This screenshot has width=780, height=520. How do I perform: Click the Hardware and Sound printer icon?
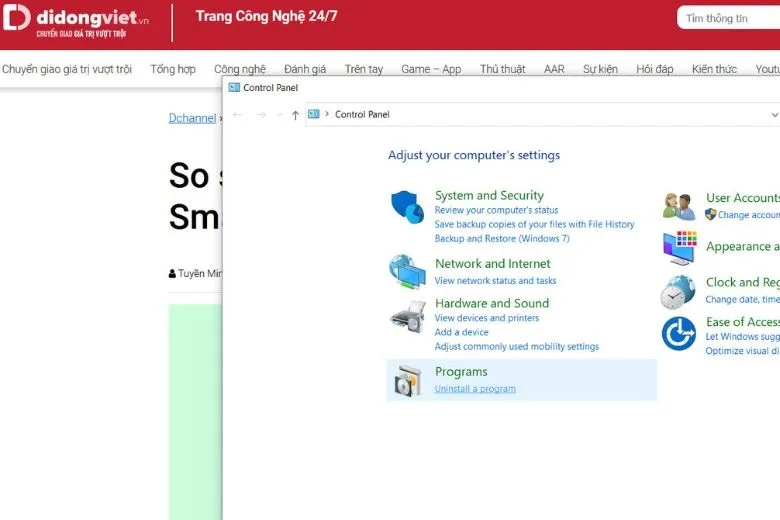(408, 316)
